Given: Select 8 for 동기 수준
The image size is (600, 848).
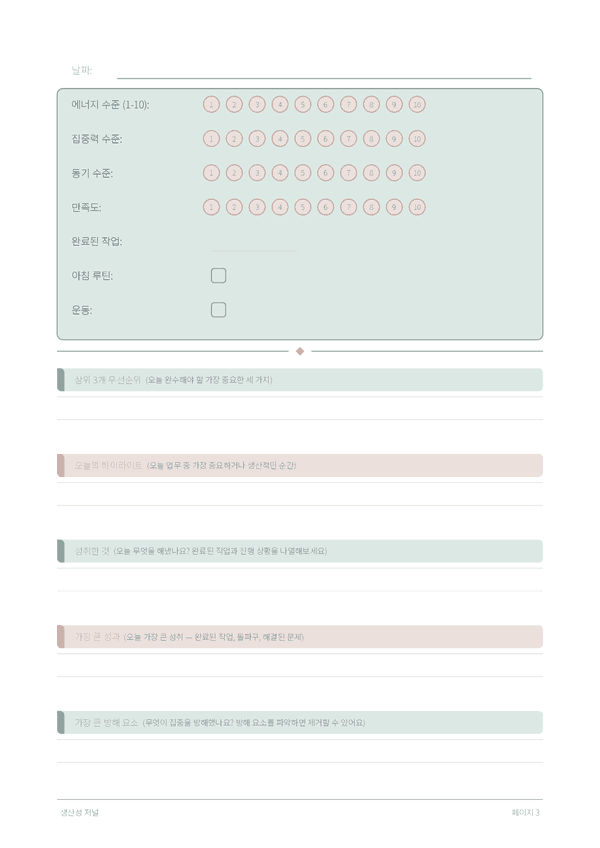Looking at the screenshot, I should point(371,173).
